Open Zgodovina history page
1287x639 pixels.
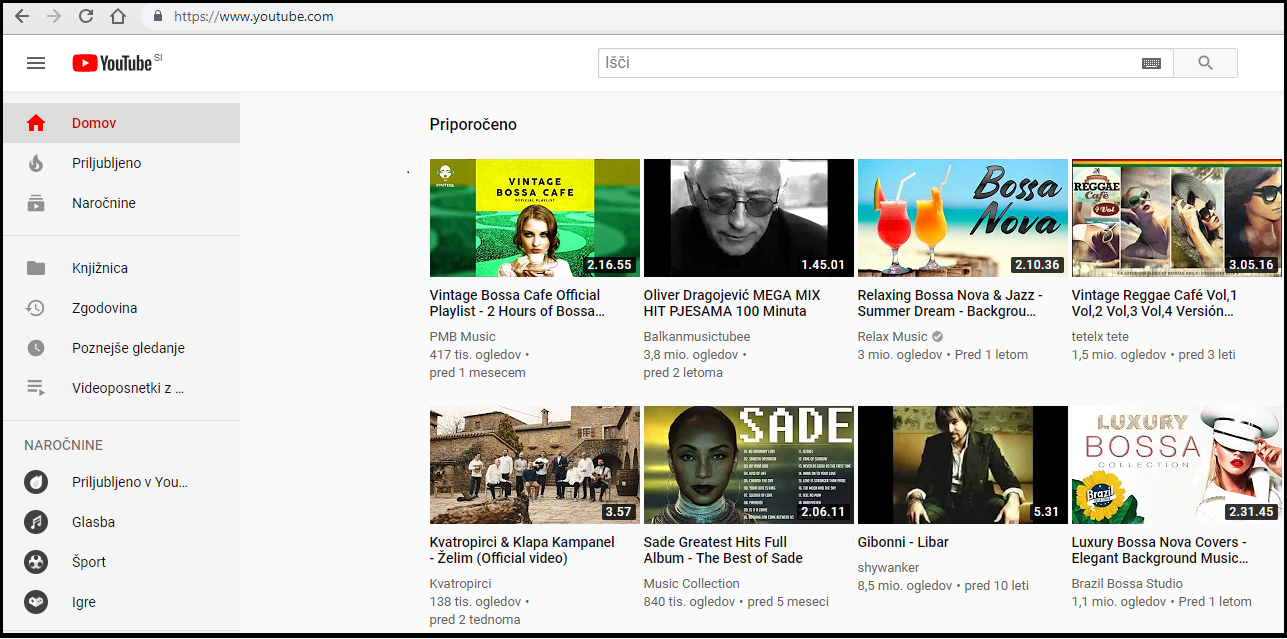(x=121, y=308)
